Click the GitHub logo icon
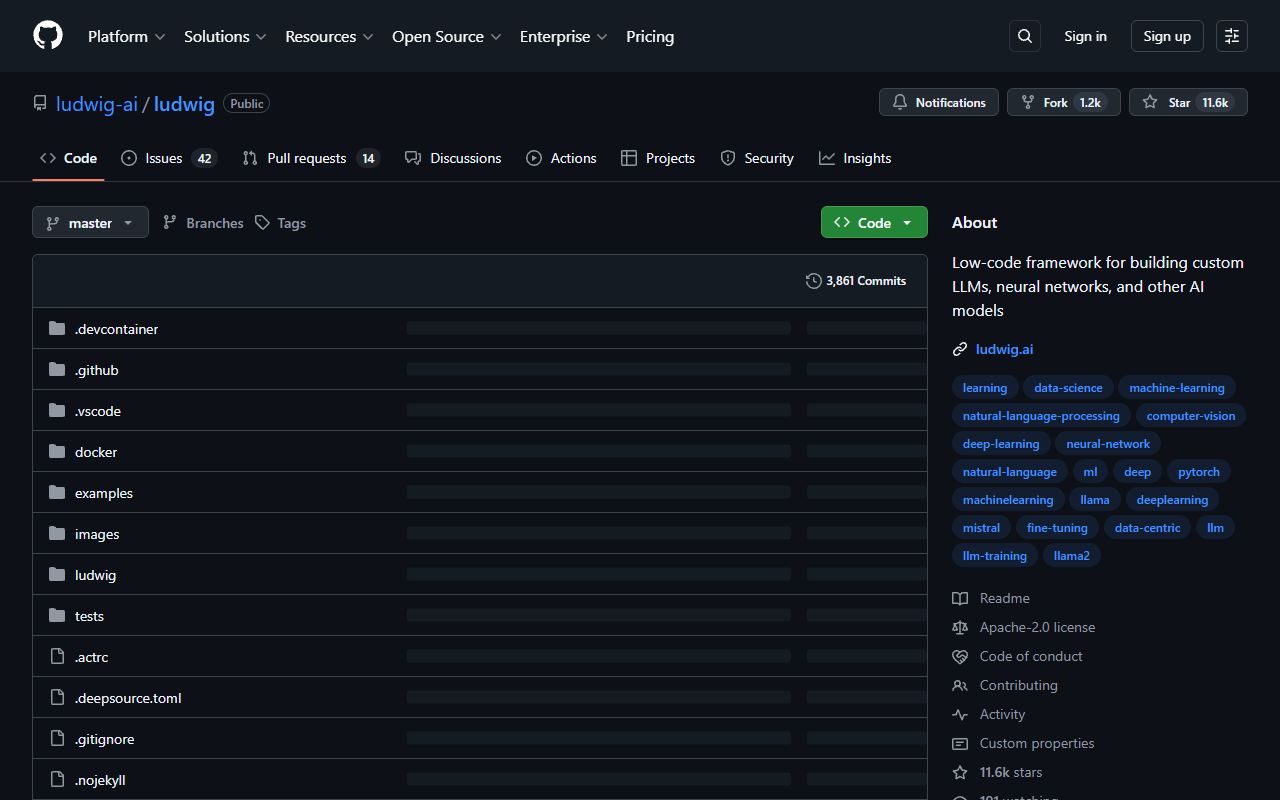1280x800 pixels. tap(48, 36)
